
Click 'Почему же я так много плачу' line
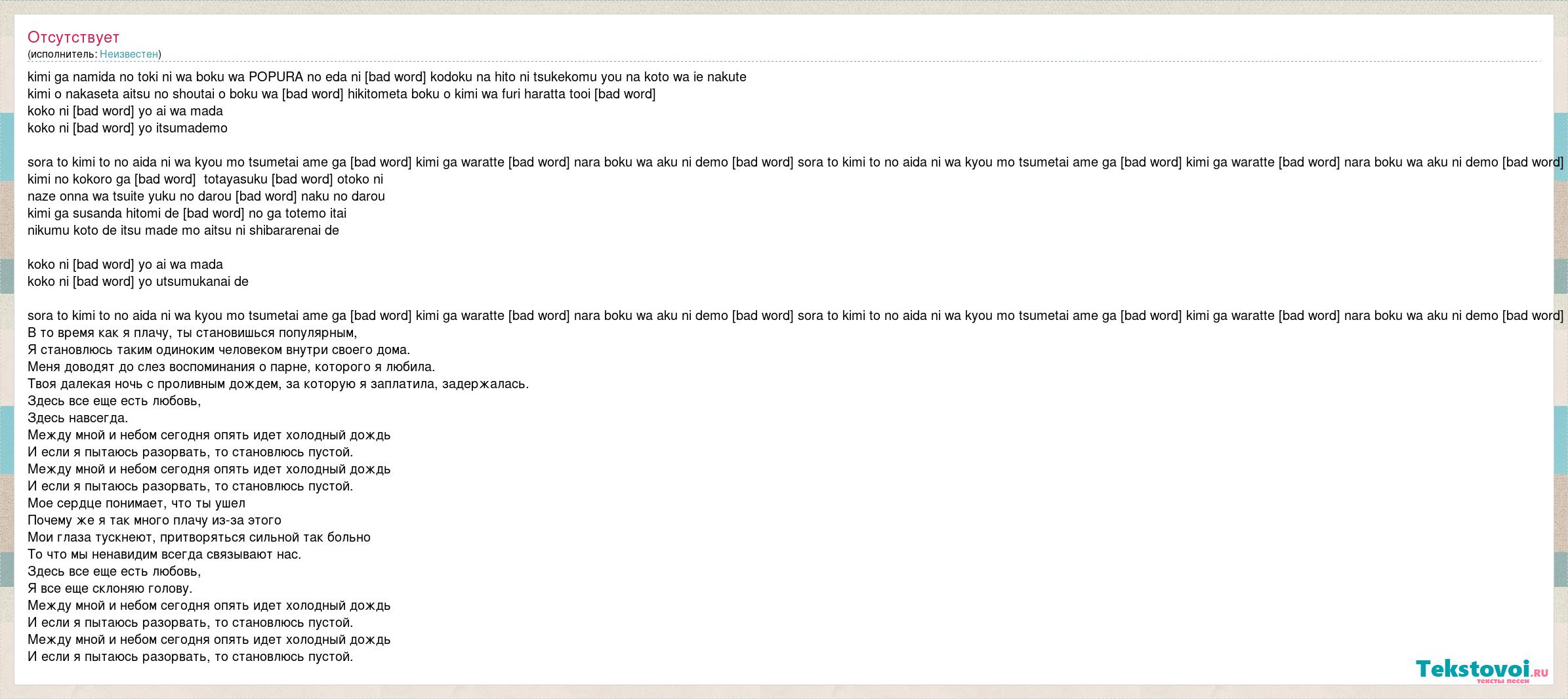[x=154, y=520]
